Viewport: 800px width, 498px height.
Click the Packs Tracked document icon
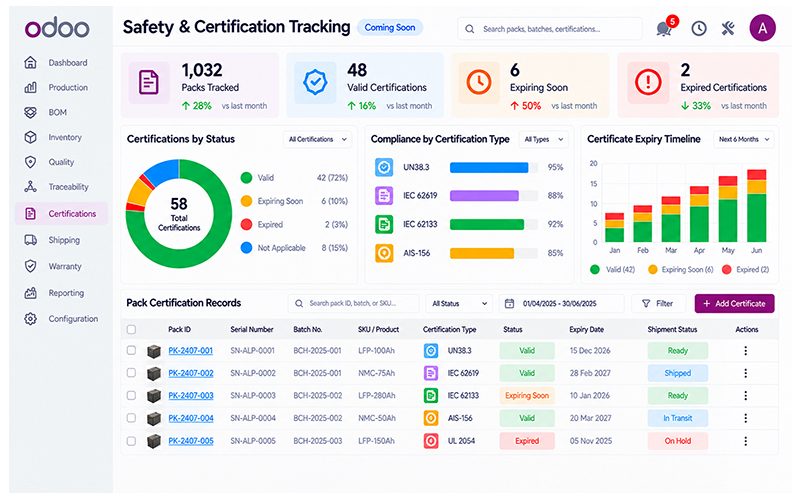[148, 82]
